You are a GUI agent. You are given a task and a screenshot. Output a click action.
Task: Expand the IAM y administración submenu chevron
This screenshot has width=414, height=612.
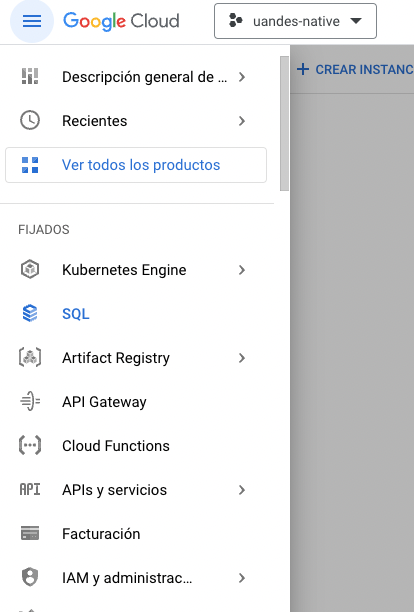(242, 578)
